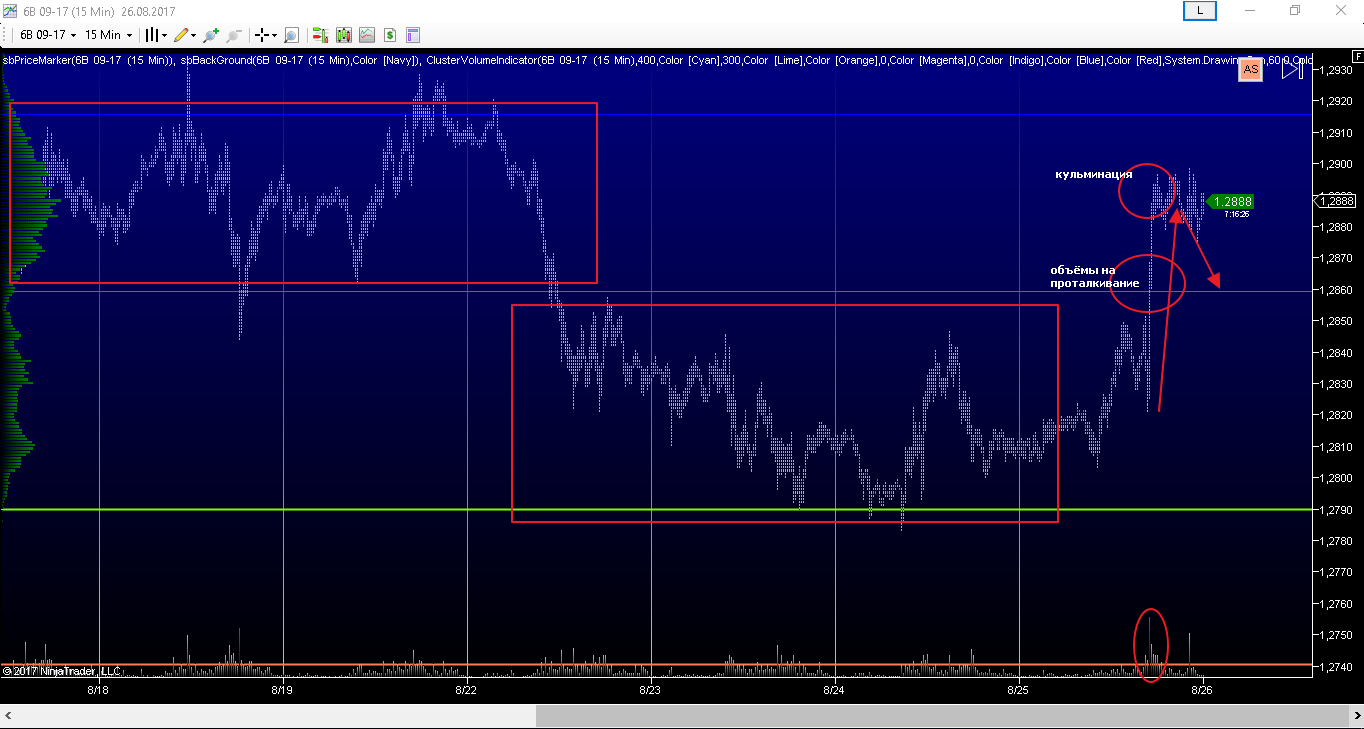Click the 1,2790 price axis label
The image size is (1364, 729).
point(1336,510)
